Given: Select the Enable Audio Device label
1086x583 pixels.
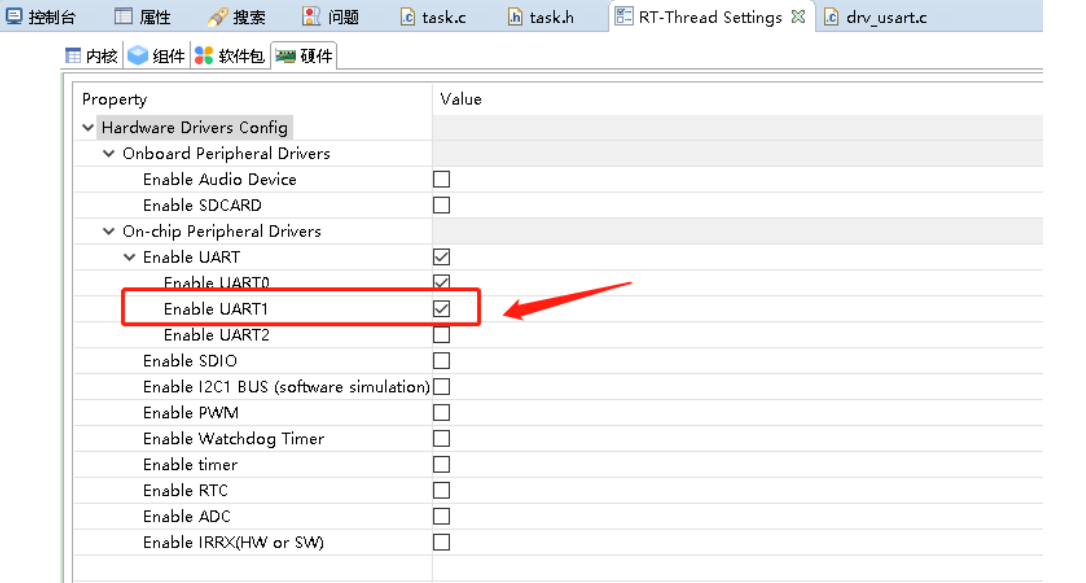Looking at the screenshot, I should [x=220, y=179].
